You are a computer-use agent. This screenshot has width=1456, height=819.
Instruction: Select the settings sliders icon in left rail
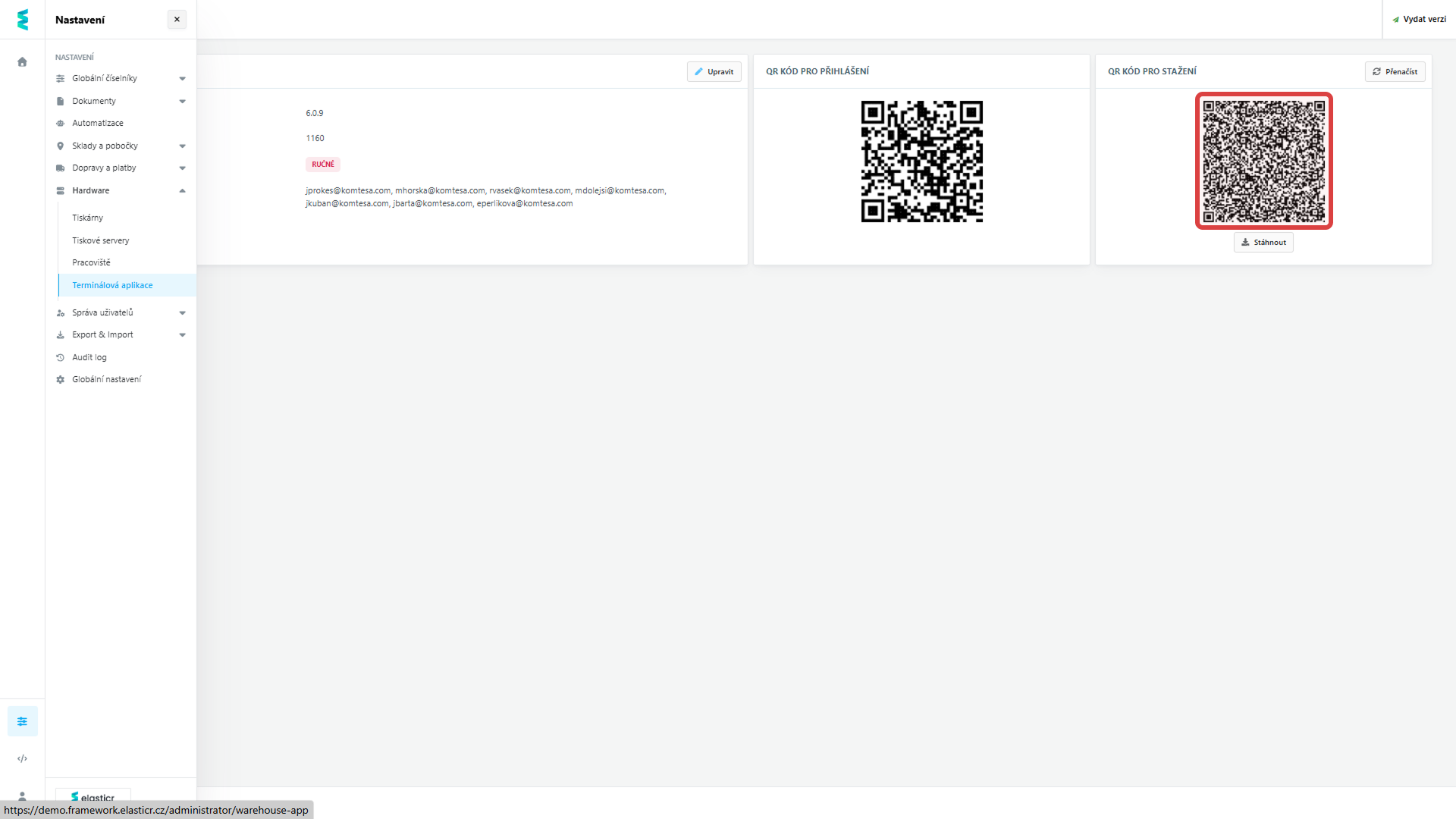pos(22,720)
